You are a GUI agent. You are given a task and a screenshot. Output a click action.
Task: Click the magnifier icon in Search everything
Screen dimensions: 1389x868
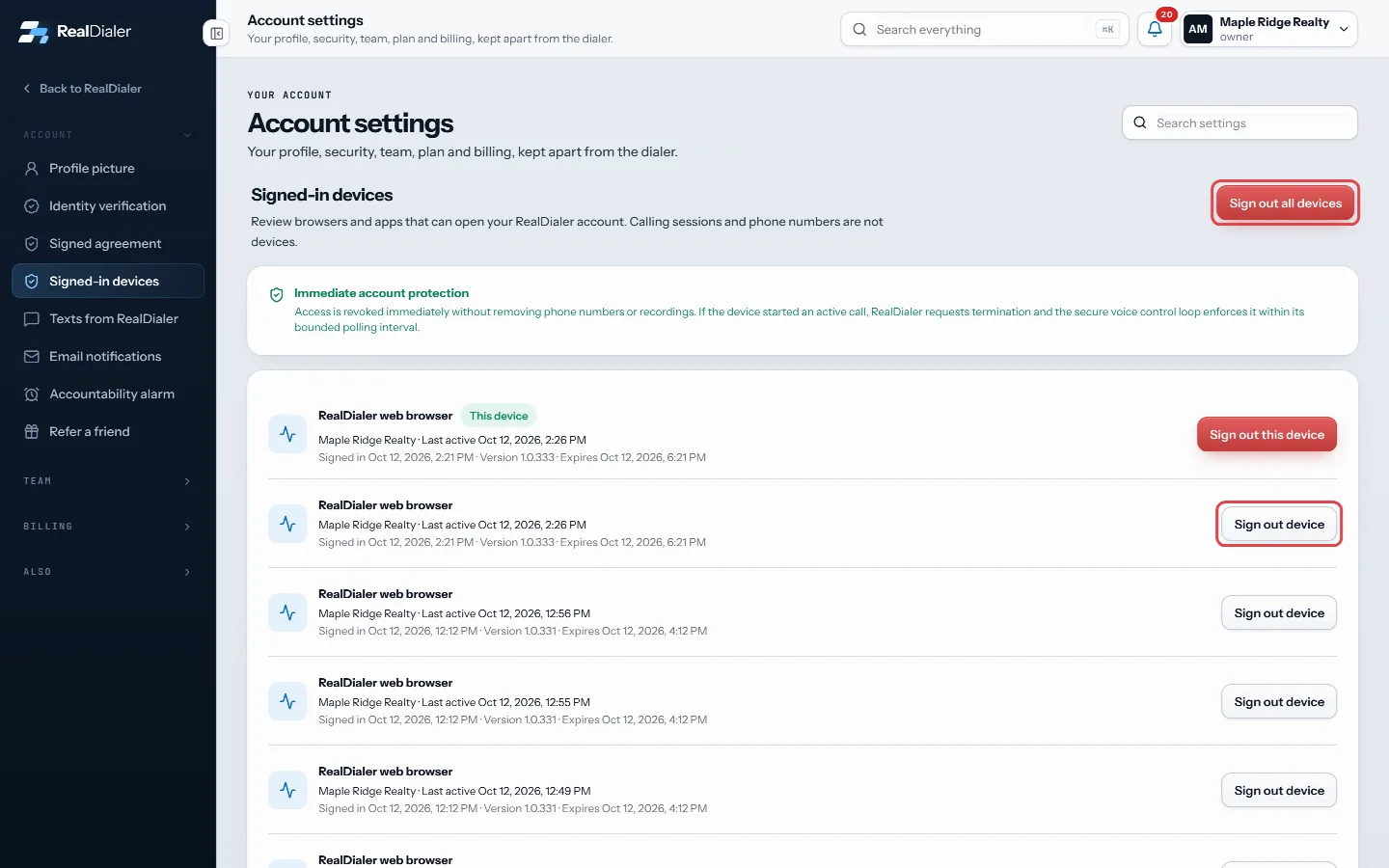pyautogui.click(x=859, y=29)
